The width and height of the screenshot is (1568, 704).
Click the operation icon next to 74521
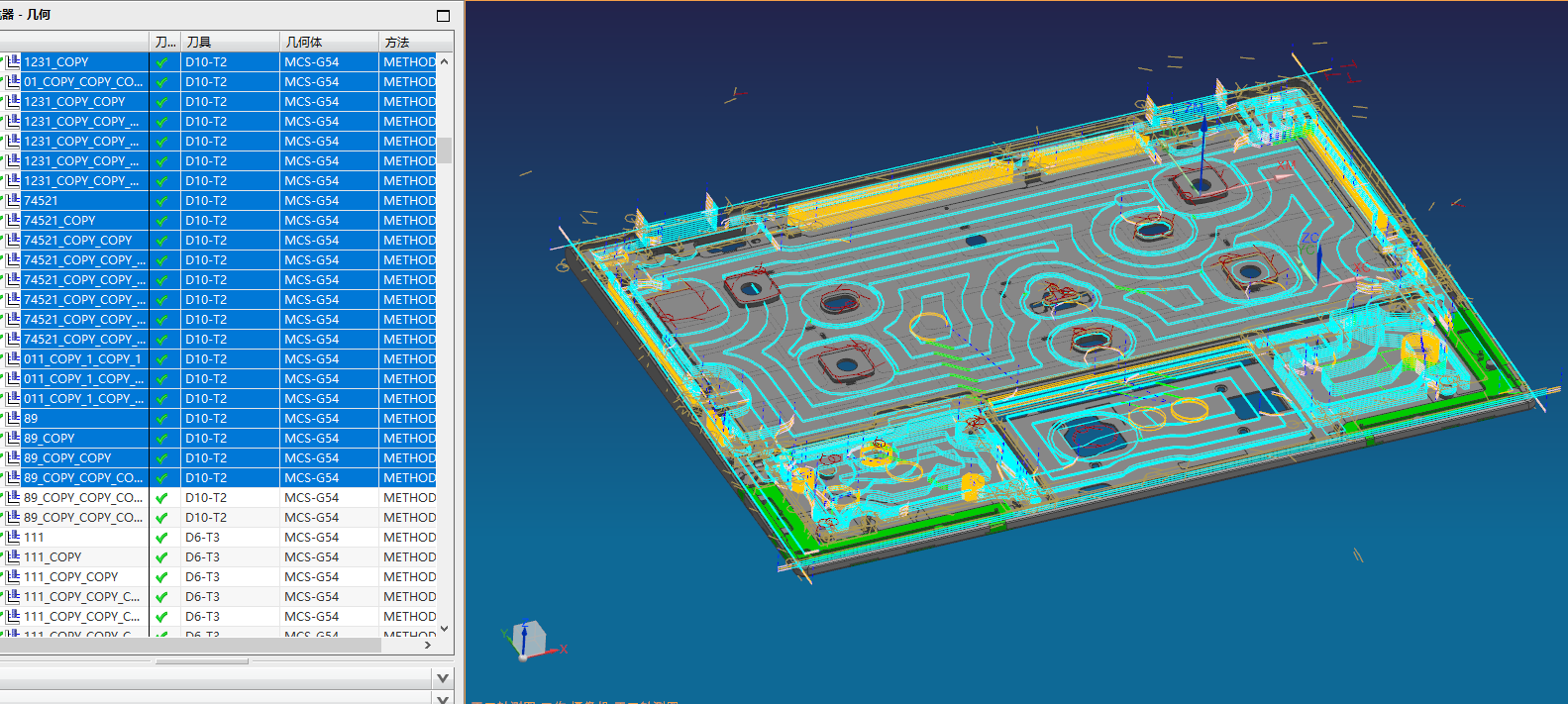point(13,200)
